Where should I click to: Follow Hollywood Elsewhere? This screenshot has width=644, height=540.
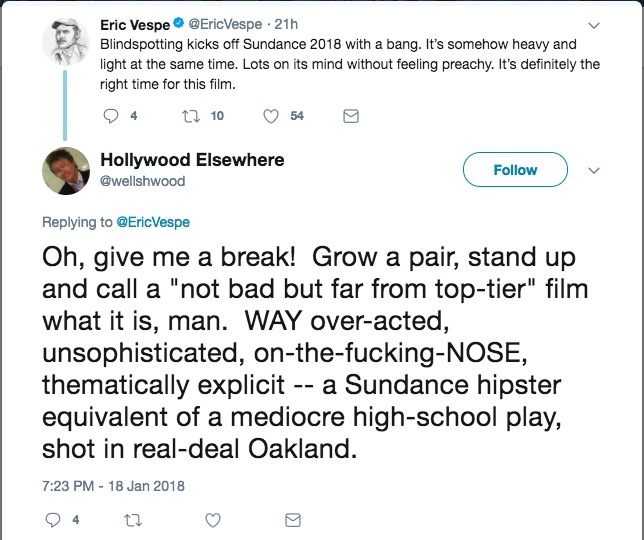(x=515, y=170)
